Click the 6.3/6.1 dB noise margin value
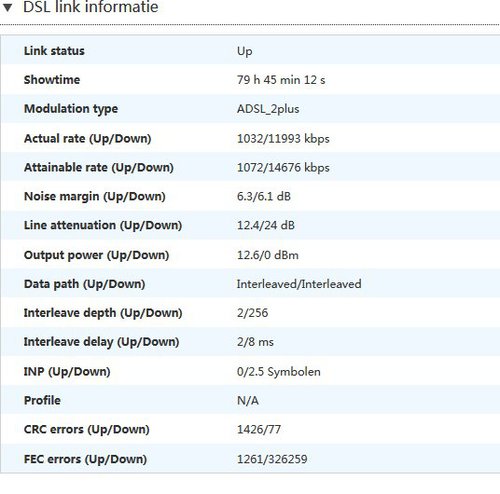 [x=264, y=196]
